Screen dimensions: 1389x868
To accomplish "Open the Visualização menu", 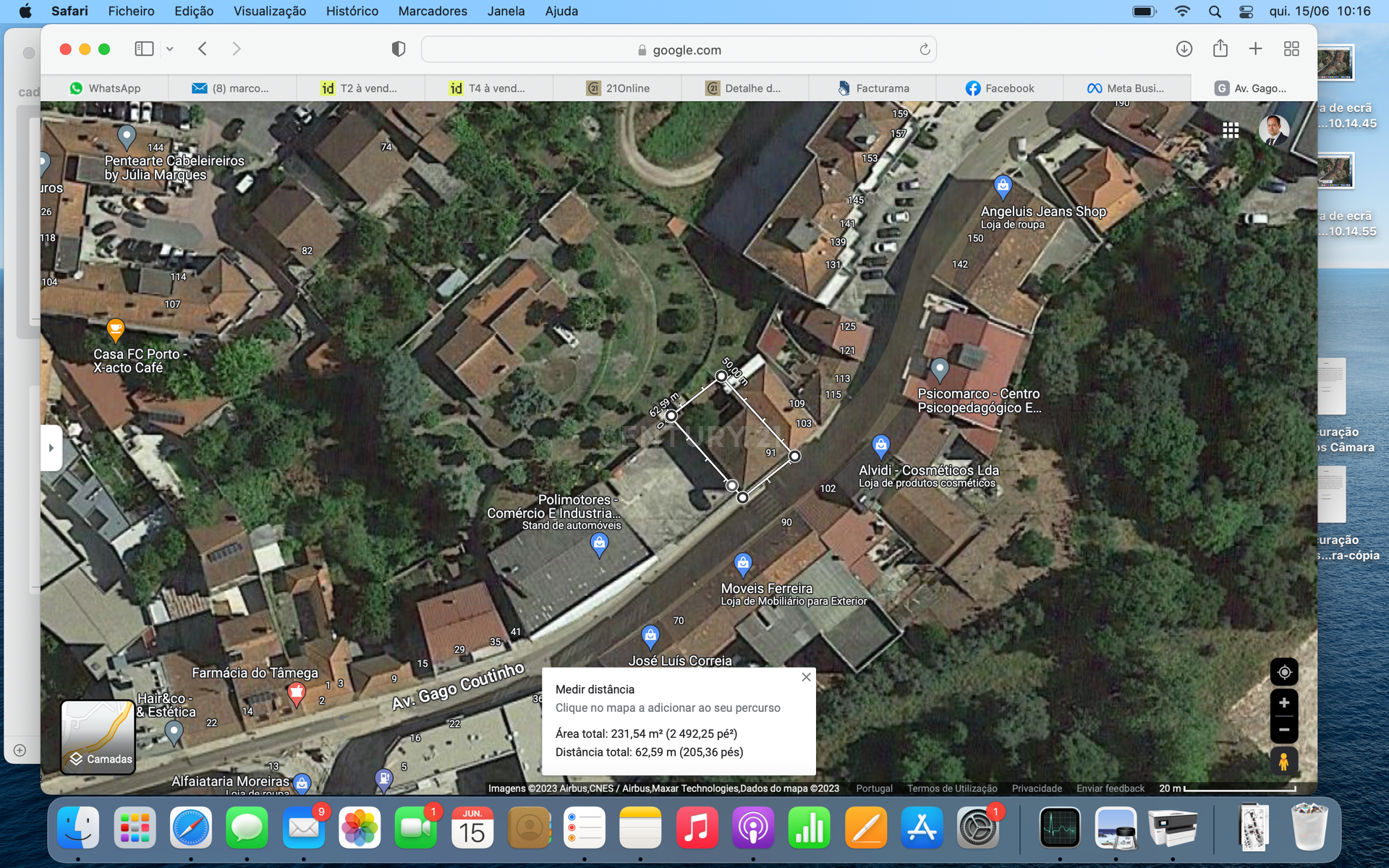I will (x=270, y=11).
